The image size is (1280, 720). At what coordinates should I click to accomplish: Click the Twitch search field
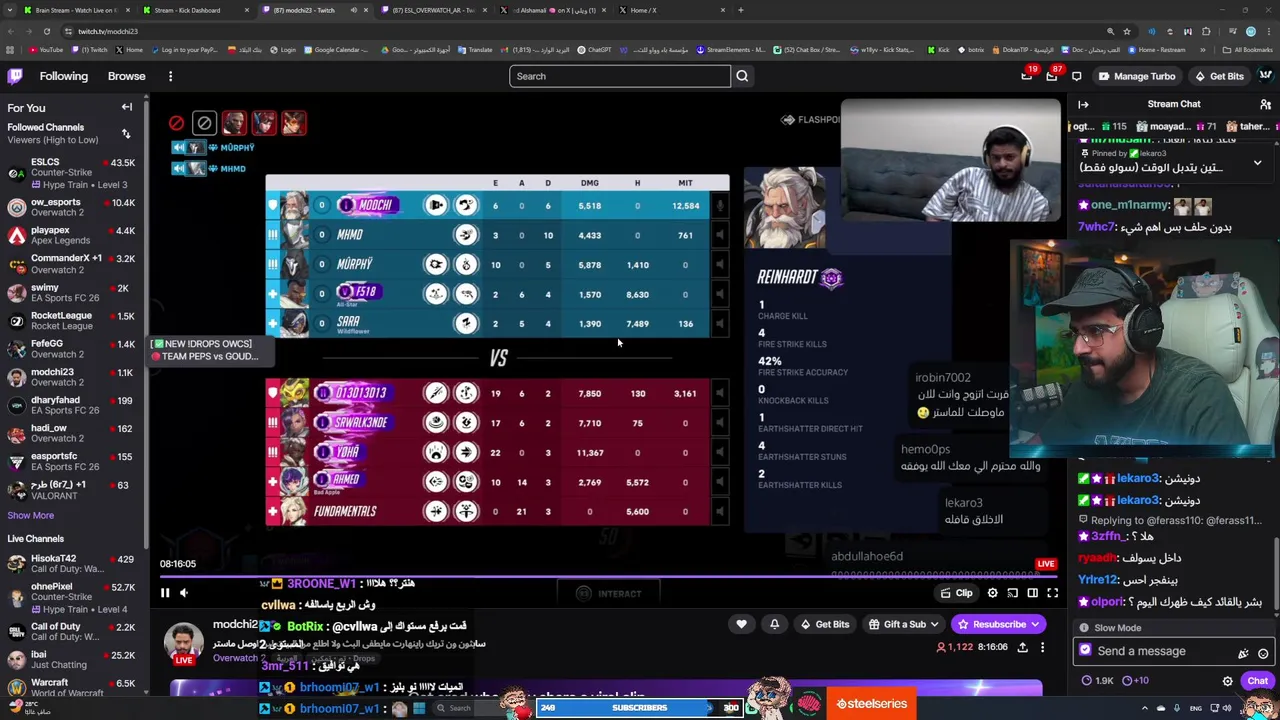point(620,76)
